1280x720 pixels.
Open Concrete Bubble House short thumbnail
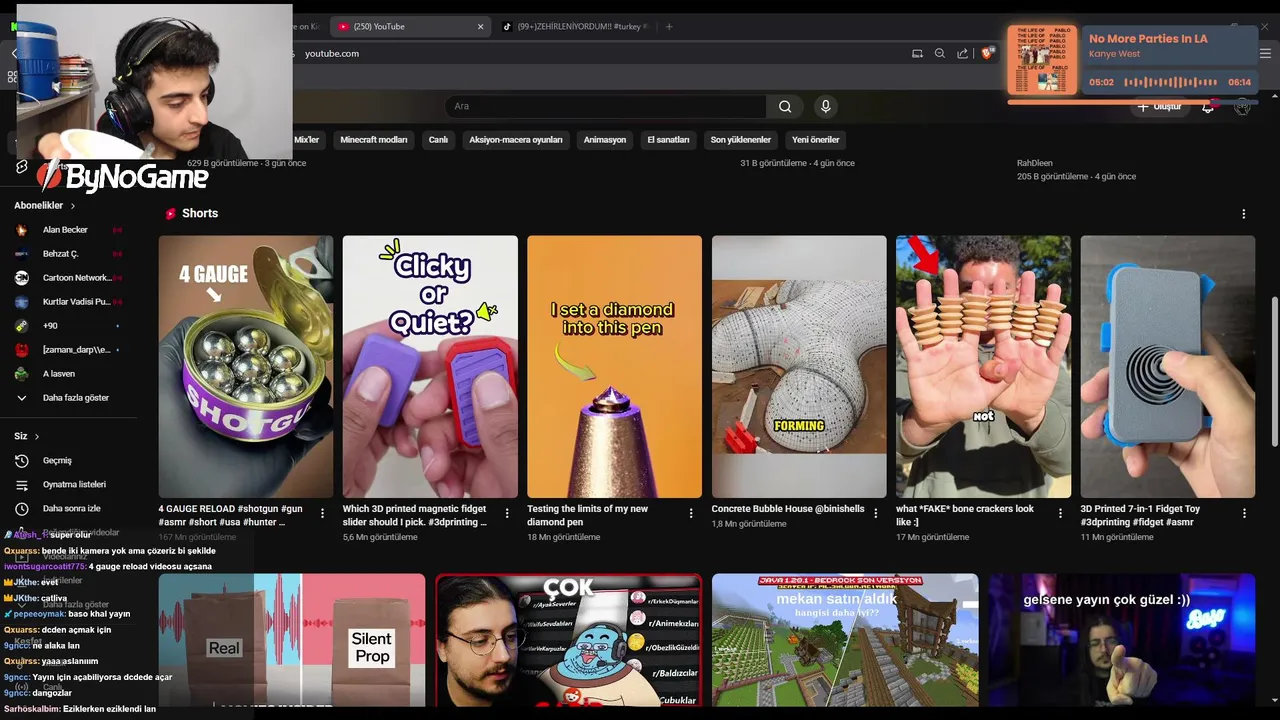click(x=799, y=367)
